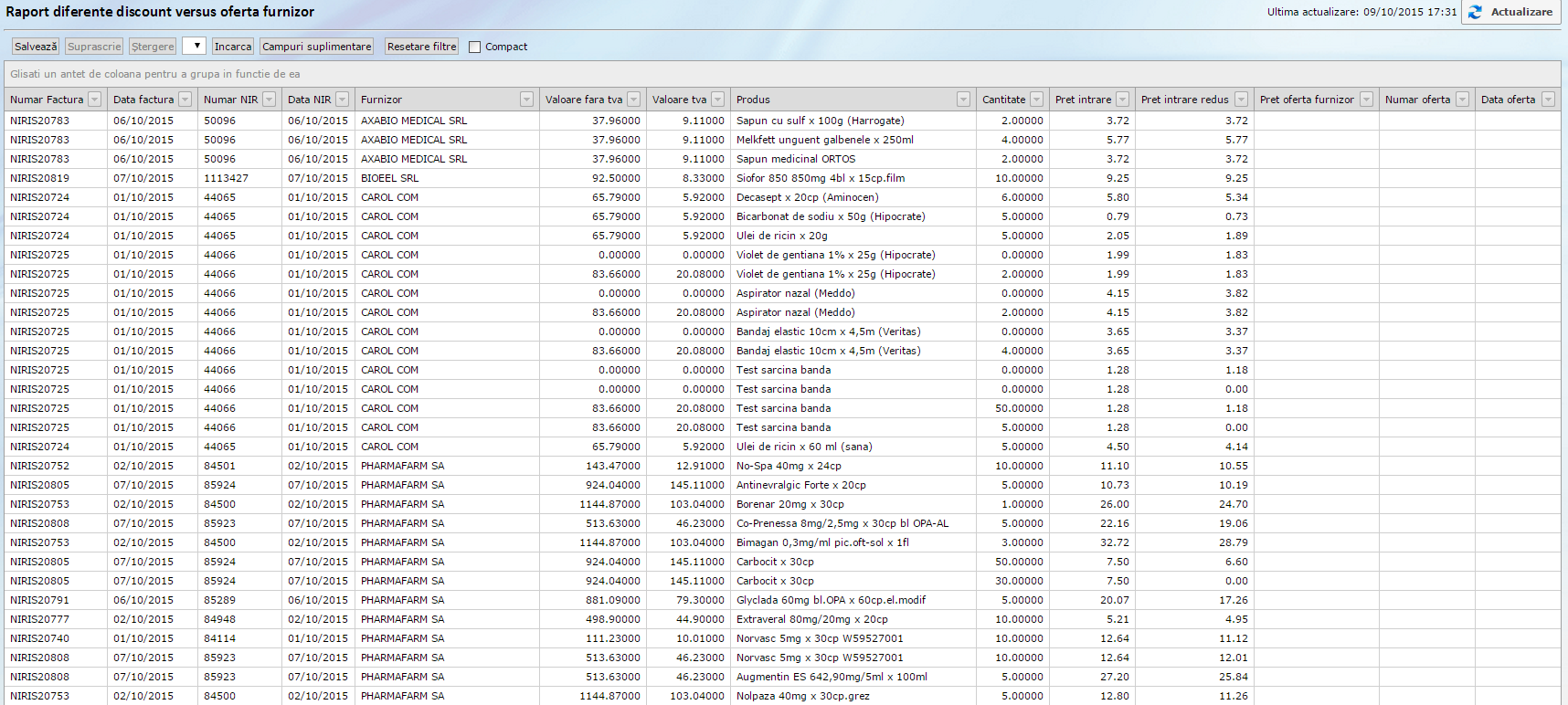The width and height of the screenshot is (1568, 705).
Task: Open filter icon on Data factura column
Action: [x=185, y=100]
